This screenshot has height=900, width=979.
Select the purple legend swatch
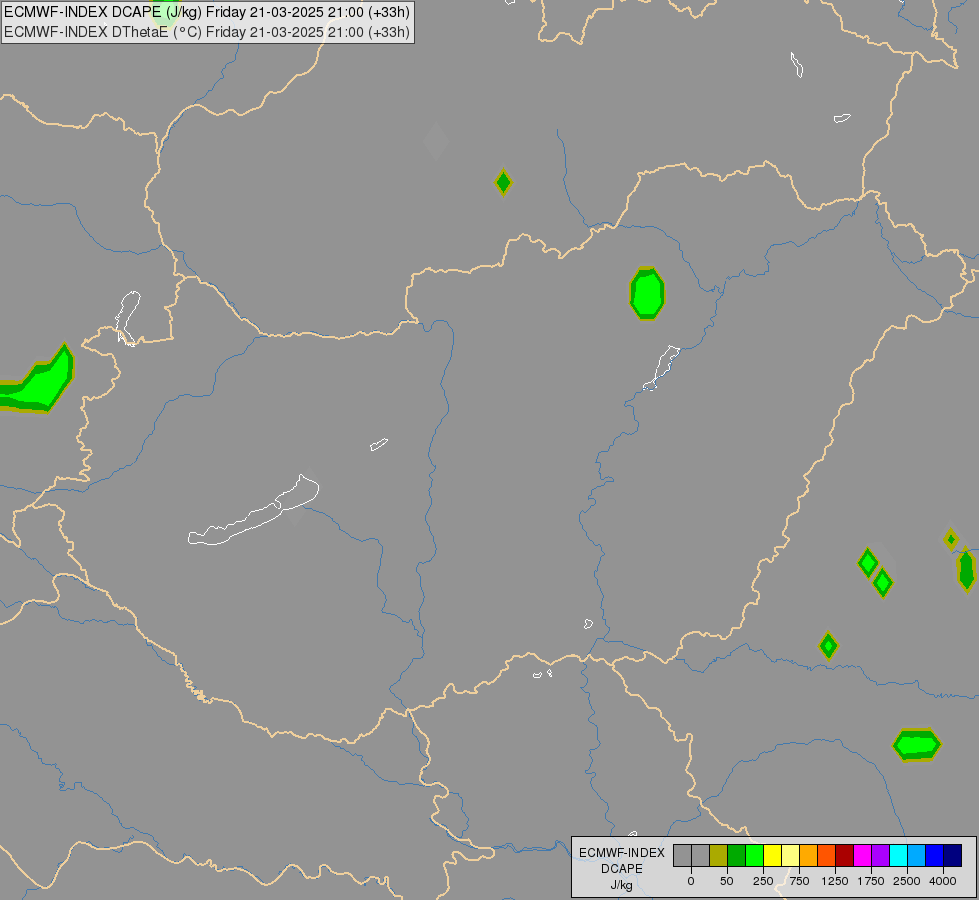881,856
